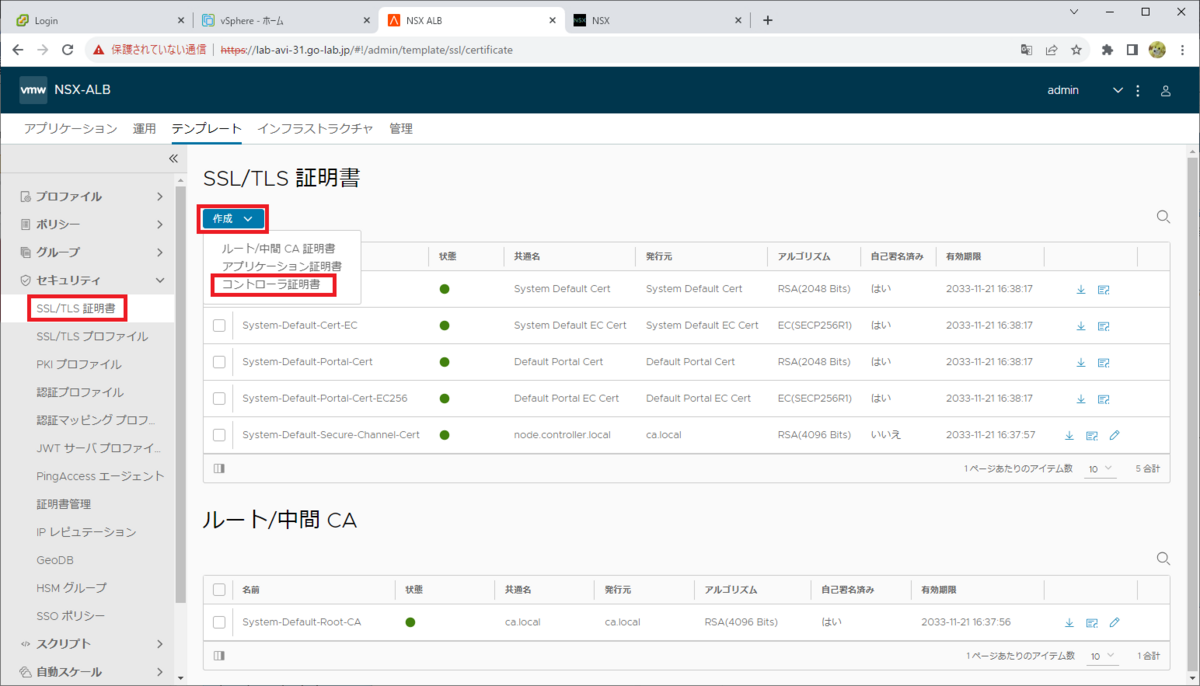Download System-Default-Root-CA certificate

coord(1069,622)
